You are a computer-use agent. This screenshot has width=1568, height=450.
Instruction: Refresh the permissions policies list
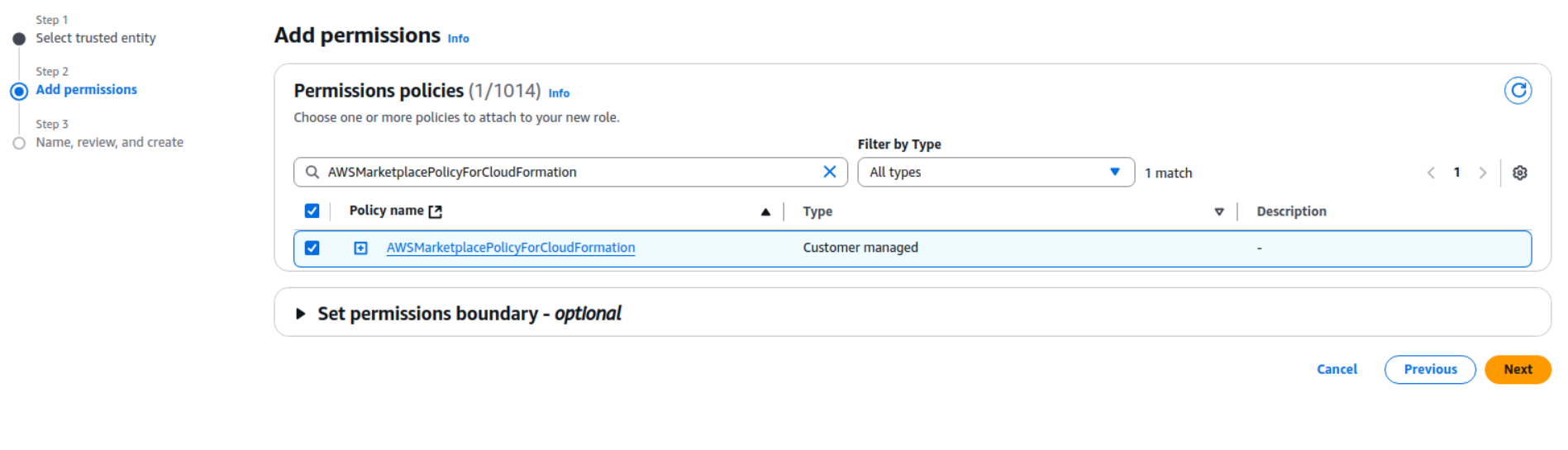click(1518, 91)
